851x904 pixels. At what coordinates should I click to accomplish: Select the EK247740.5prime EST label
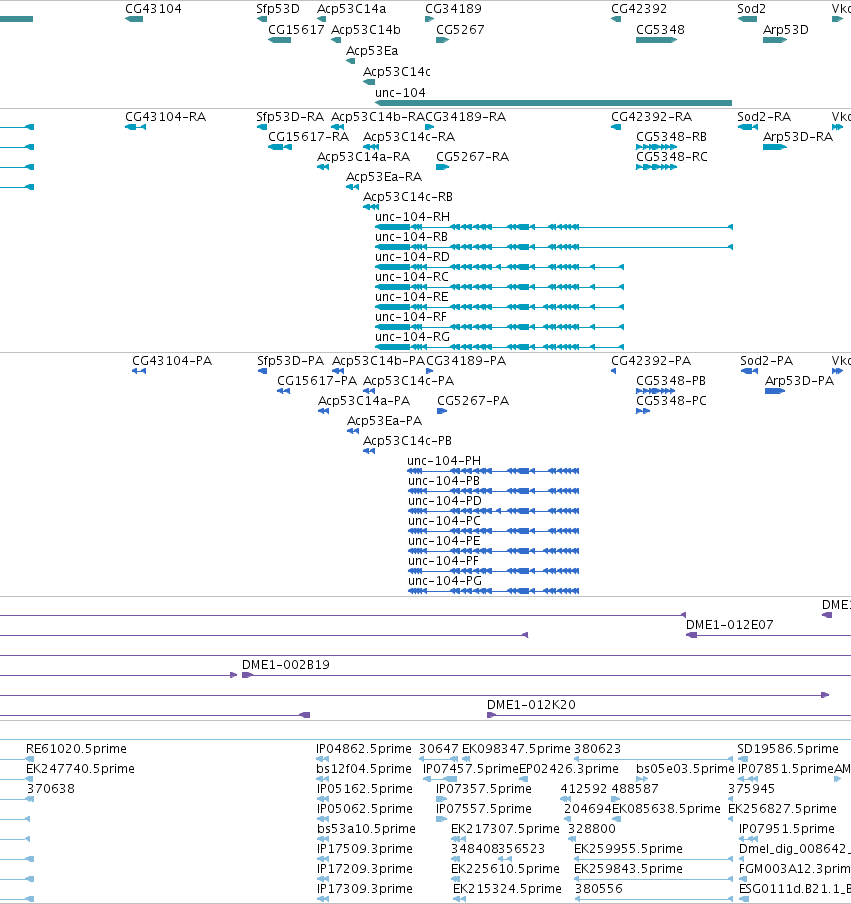click(x=80, y=769)
